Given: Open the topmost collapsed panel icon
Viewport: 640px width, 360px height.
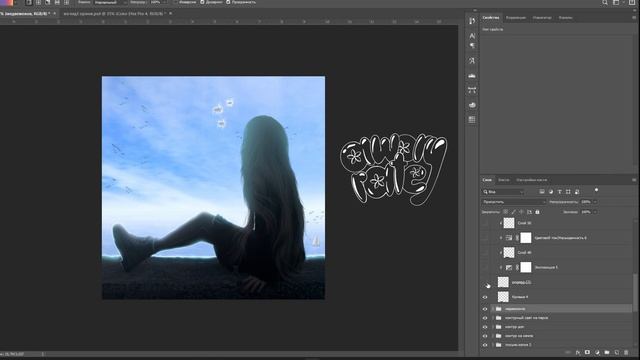Looking at the screenshot, I should (472, 21).
